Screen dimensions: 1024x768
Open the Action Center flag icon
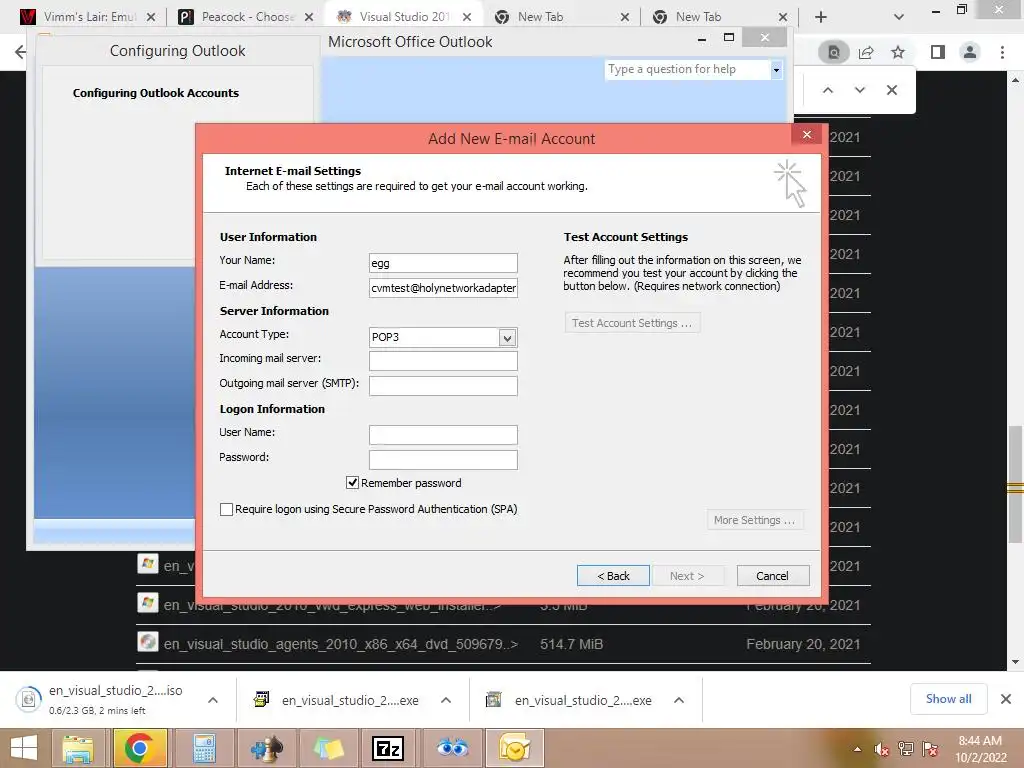931,749
